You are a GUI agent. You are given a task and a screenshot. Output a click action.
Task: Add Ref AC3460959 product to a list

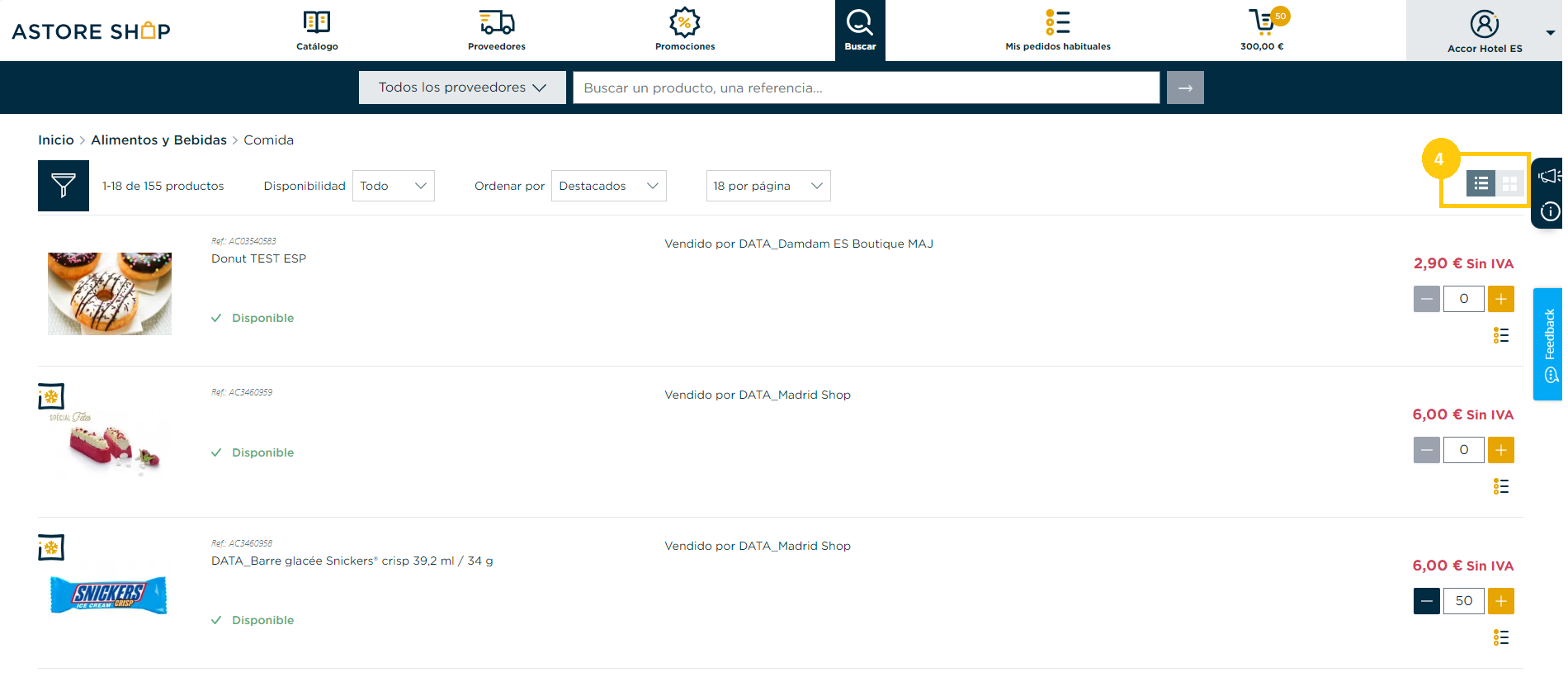pyautogui.click(x=1501, y=486)
